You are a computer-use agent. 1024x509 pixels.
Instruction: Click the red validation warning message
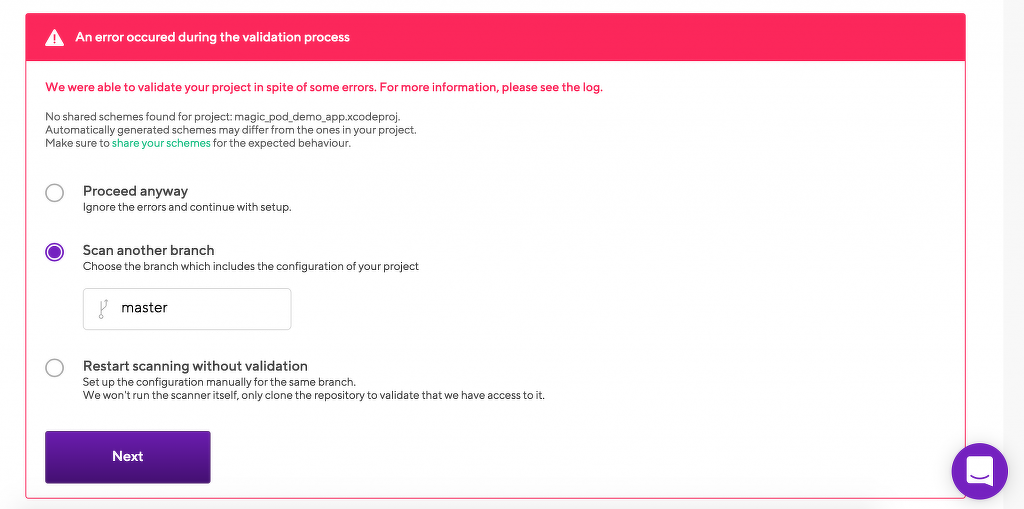coord(324,87)
